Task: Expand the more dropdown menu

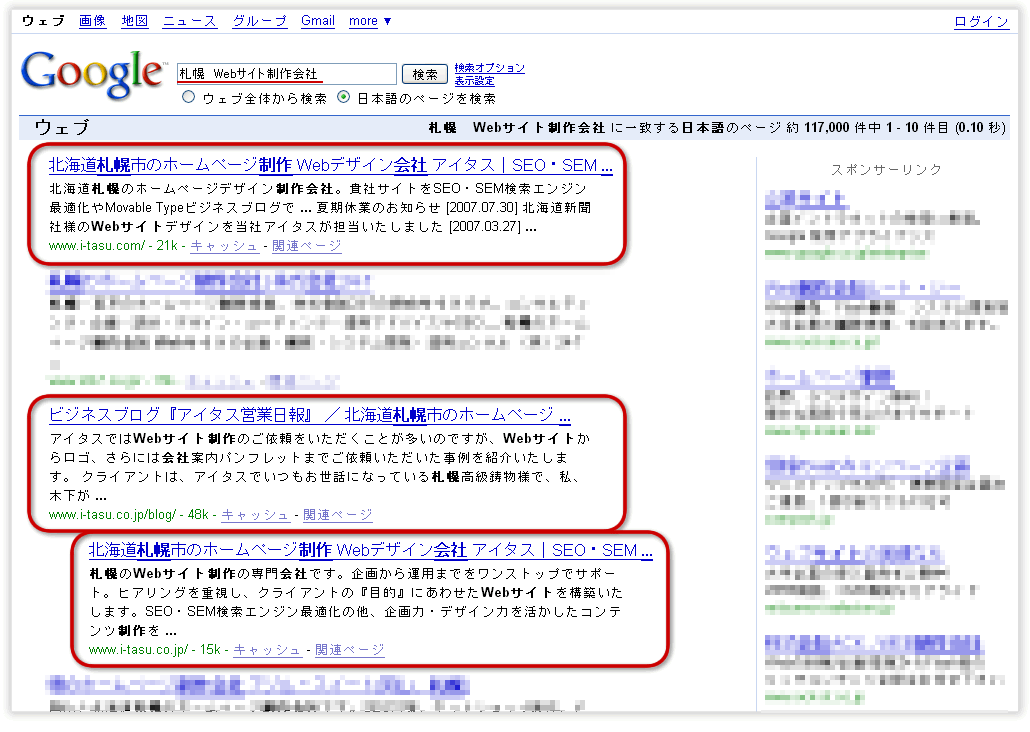Action: pyautogui.click(x=370, y=21)
